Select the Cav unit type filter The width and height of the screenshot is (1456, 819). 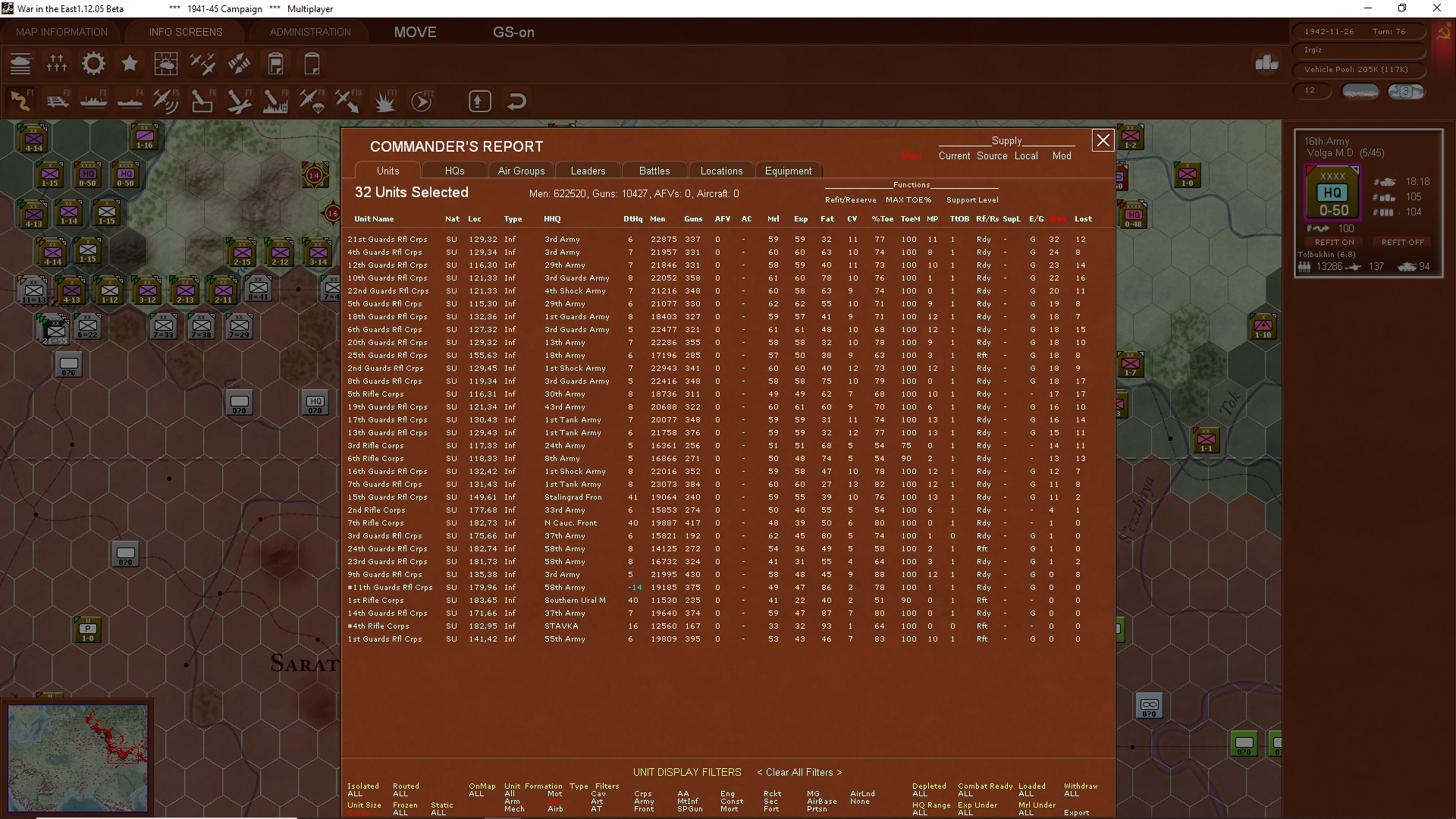[x=598, y=794]
